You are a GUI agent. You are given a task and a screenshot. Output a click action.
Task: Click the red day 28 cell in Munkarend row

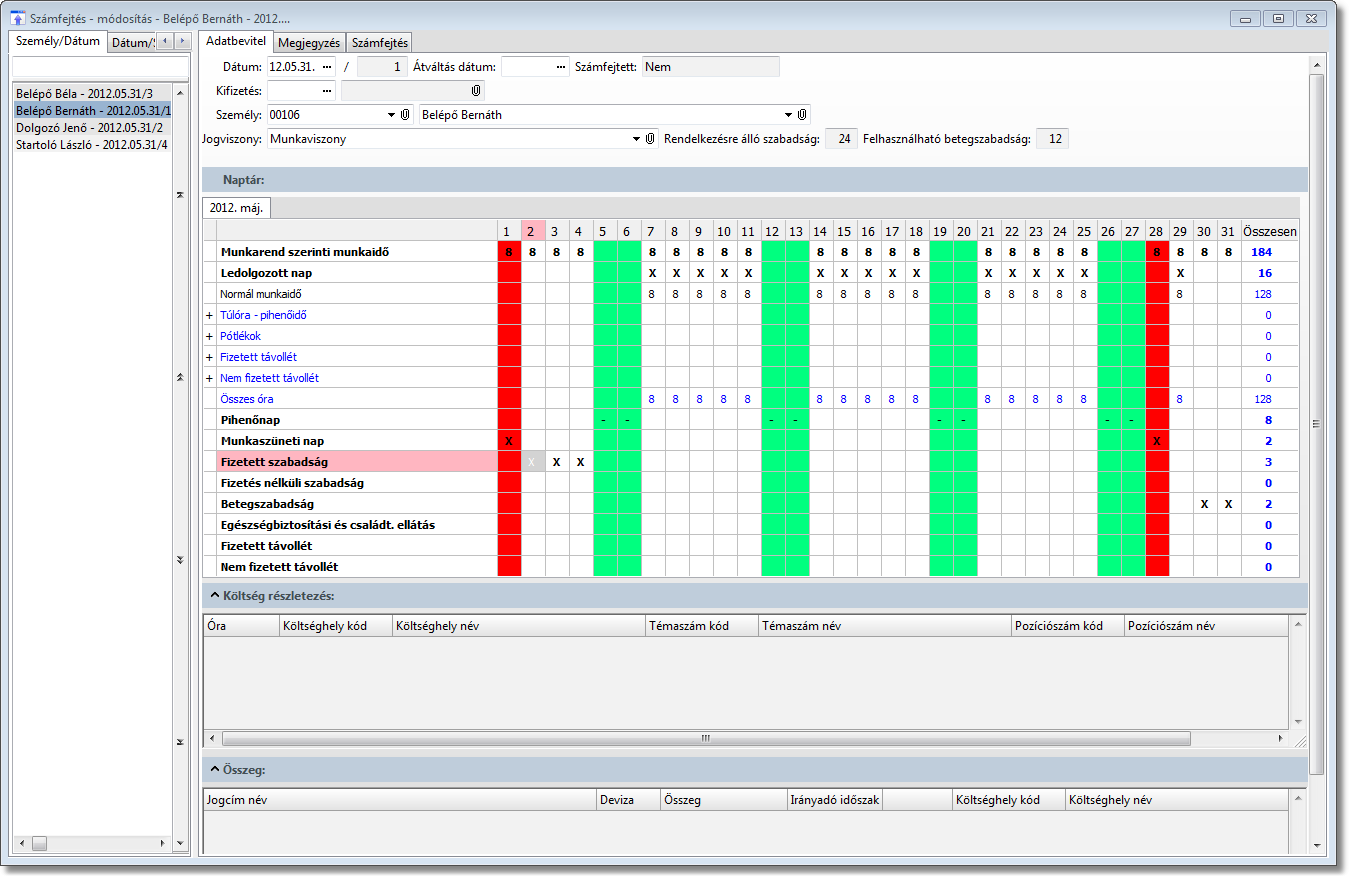(x=1157, y=252)
